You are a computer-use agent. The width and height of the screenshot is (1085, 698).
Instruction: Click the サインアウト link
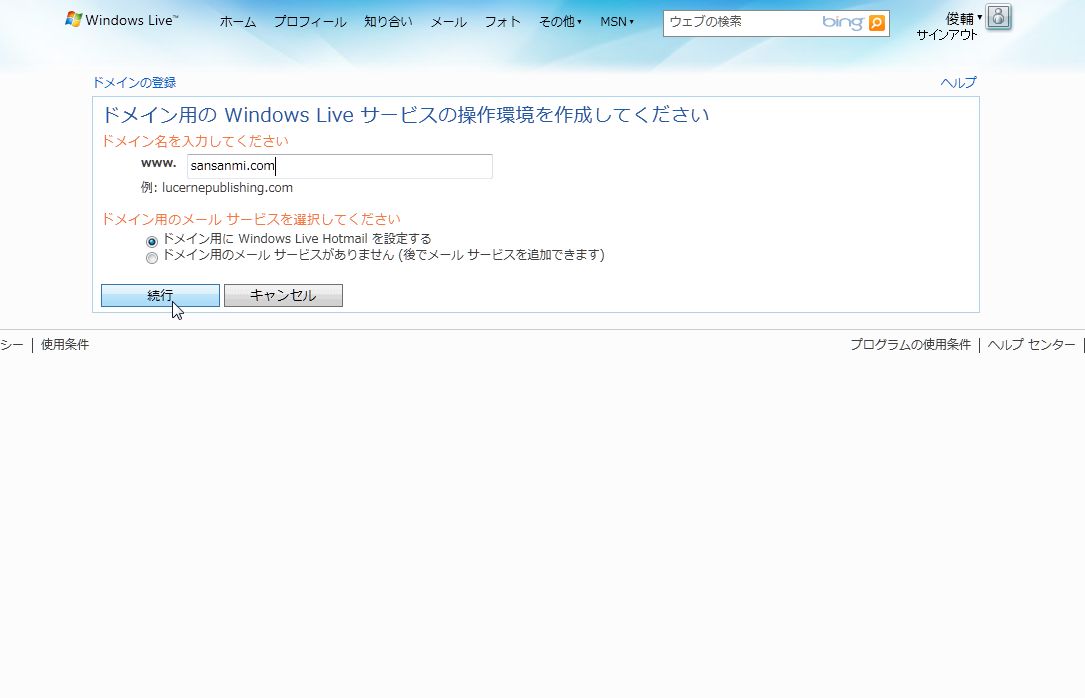pos(947,35)
